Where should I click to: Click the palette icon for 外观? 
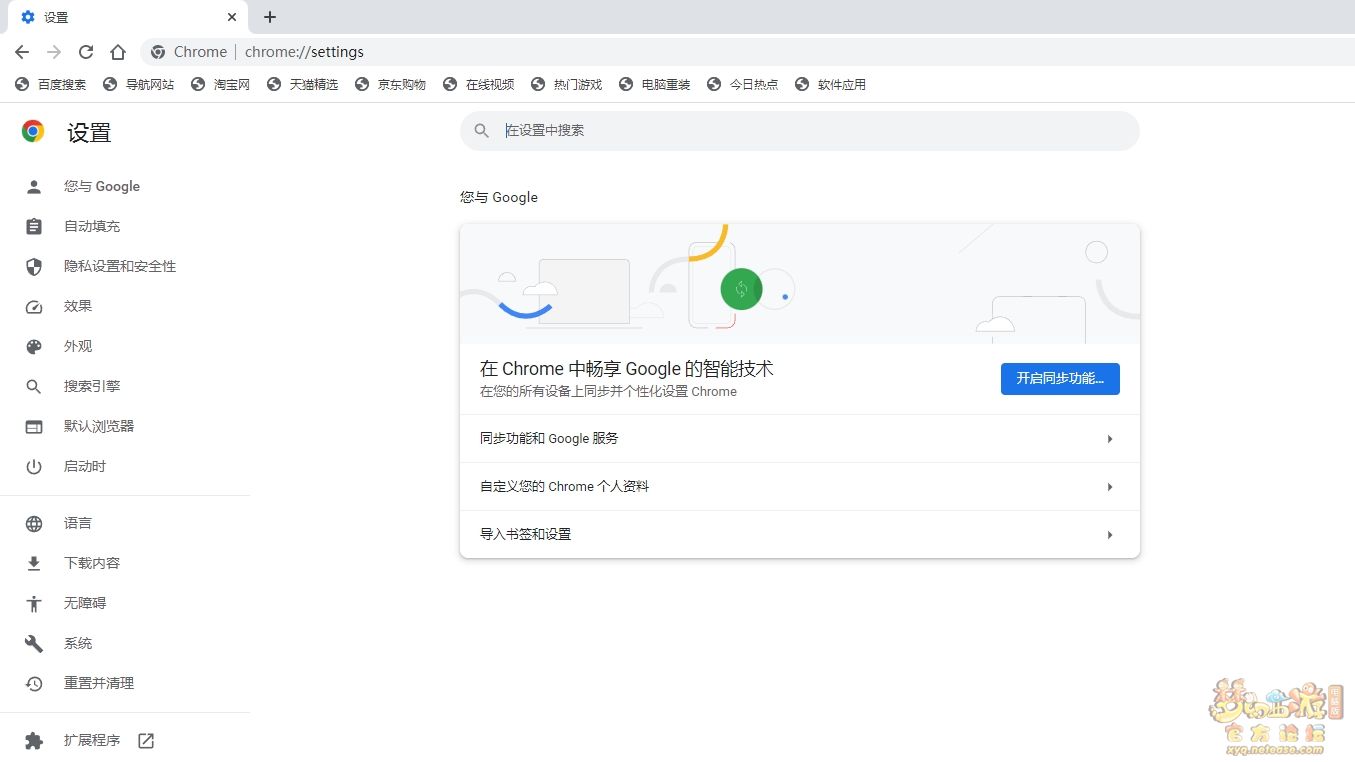(34, 346)
